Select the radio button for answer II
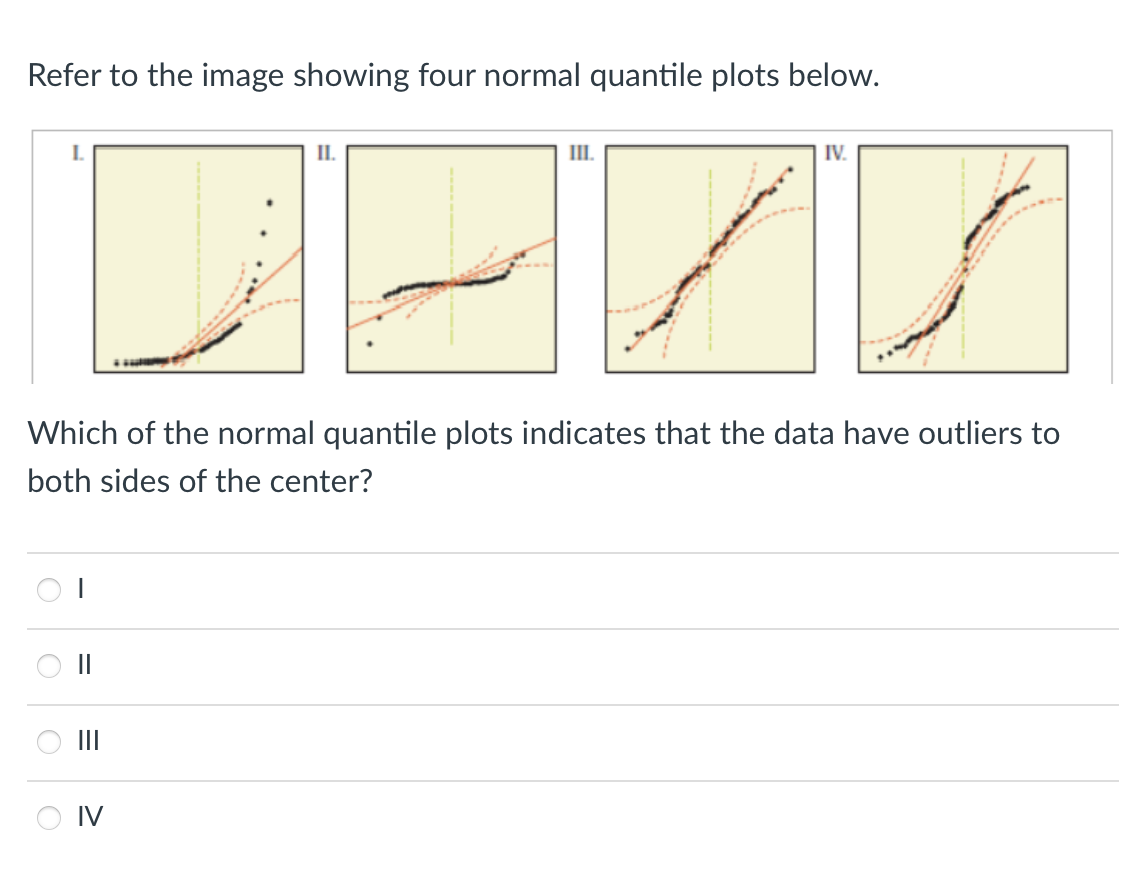 point(48,666)
